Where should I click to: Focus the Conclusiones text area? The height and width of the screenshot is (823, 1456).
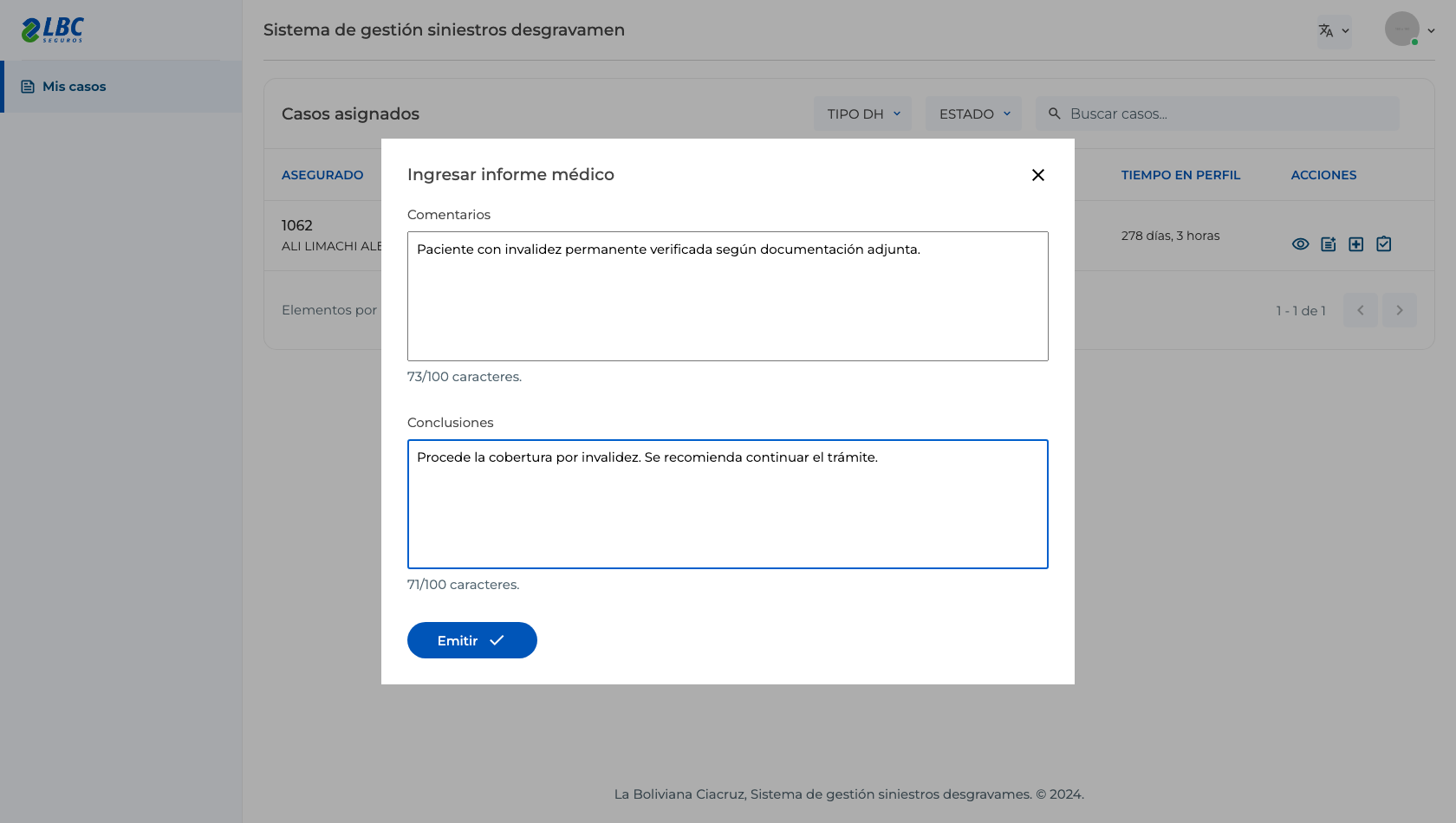(x=728, y=504)
